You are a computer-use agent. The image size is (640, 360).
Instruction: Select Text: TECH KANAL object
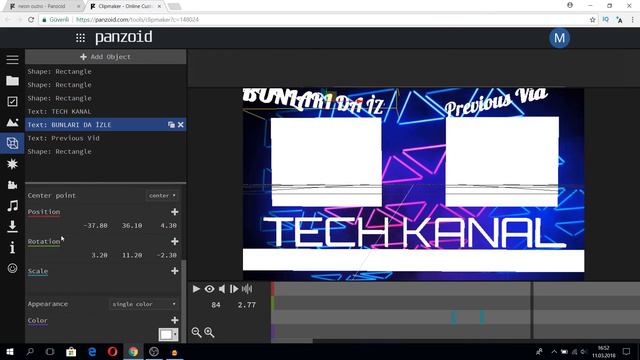pos(105,111)
